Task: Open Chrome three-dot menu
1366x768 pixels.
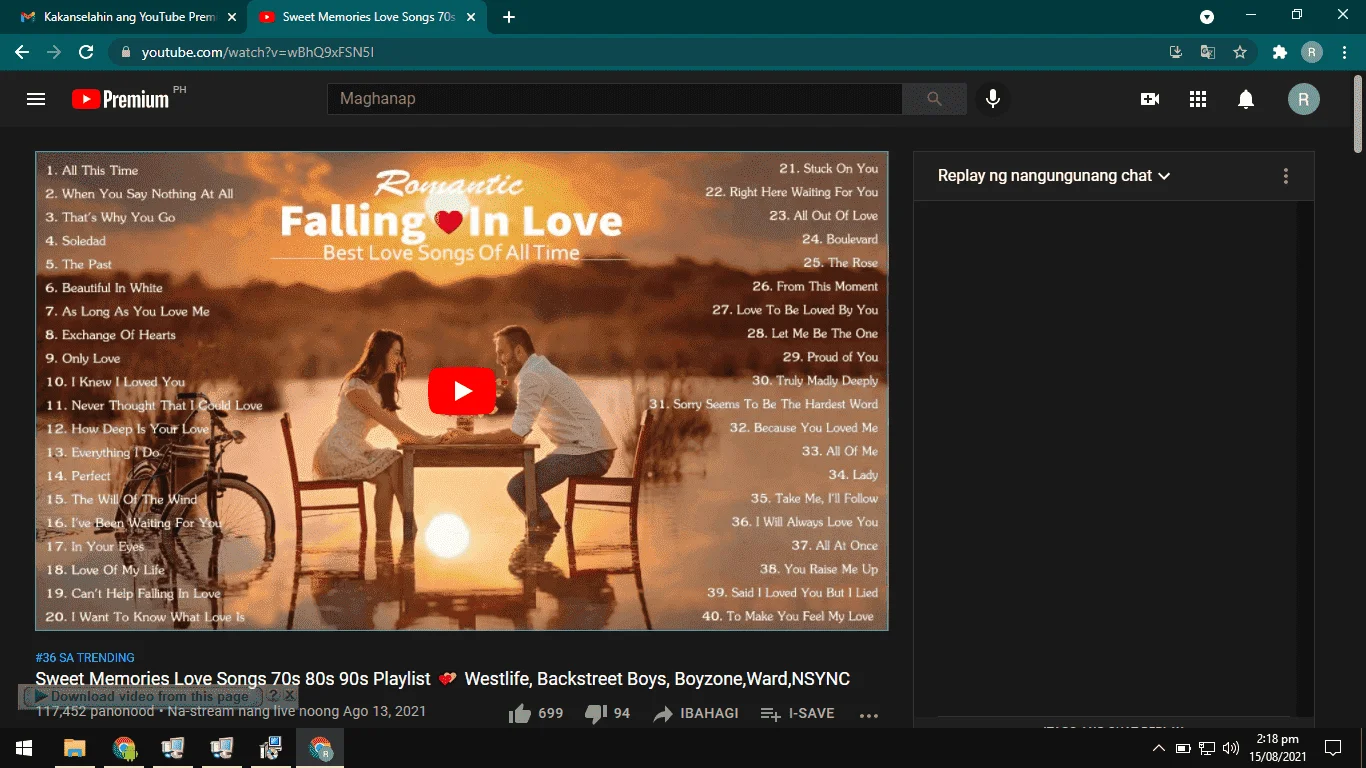Action: coord(1344,52)
